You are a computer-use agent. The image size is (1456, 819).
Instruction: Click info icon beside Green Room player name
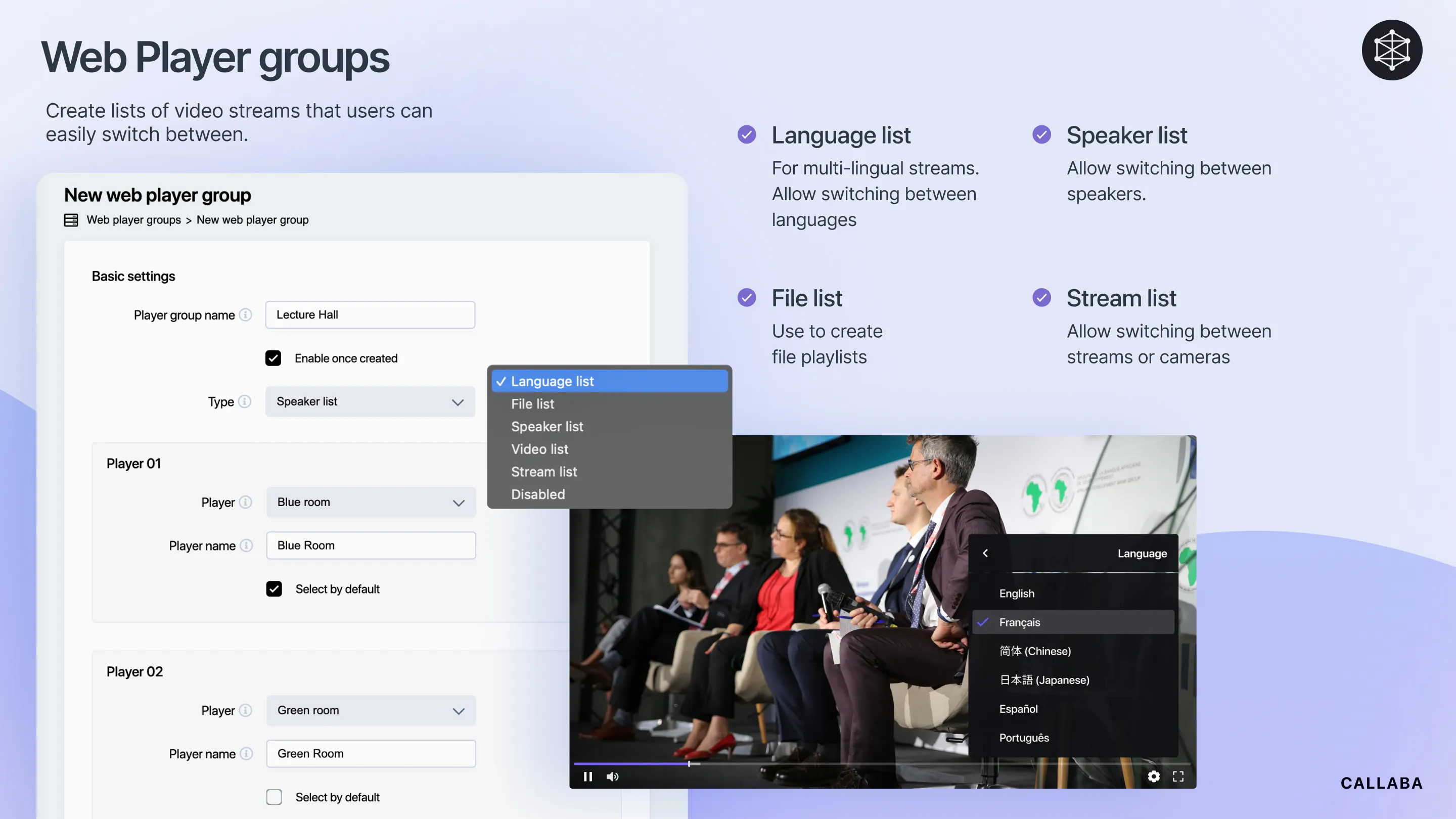pos(246,753)
